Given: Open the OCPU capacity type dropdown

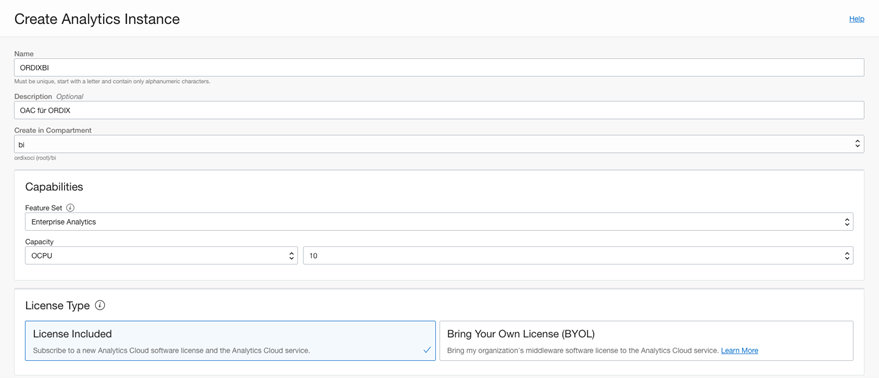Looking at the screenshot, I should coord(161,256).
